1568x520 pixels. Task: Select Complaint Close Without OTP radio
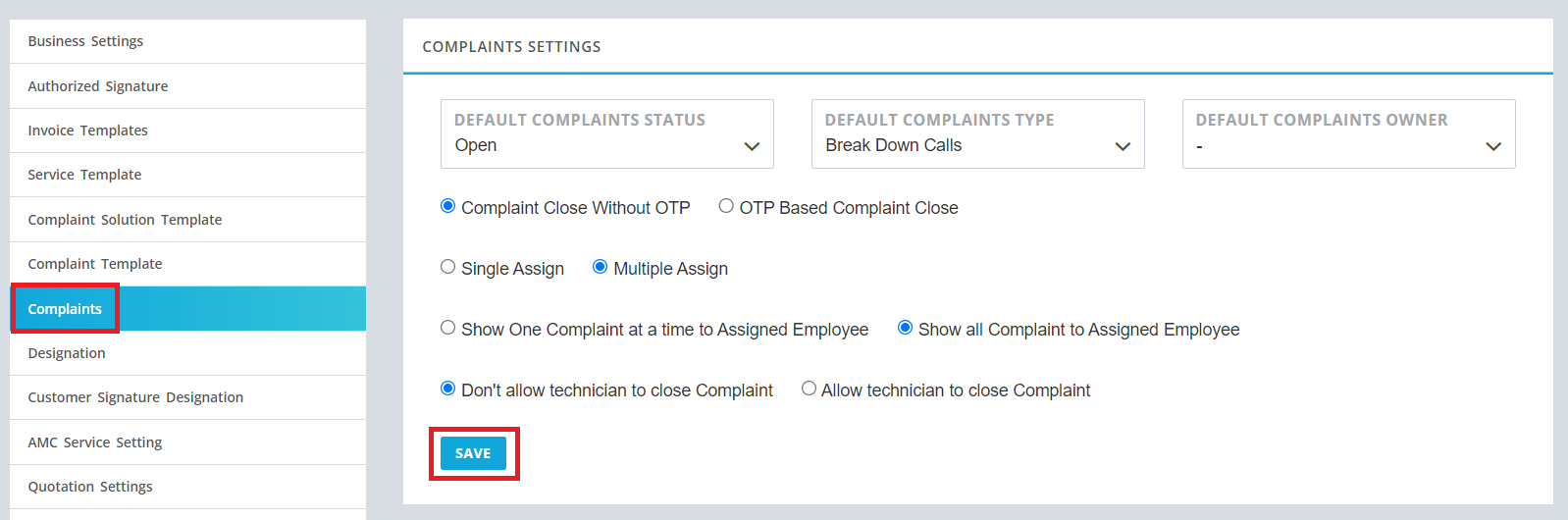tap(448, 206)
